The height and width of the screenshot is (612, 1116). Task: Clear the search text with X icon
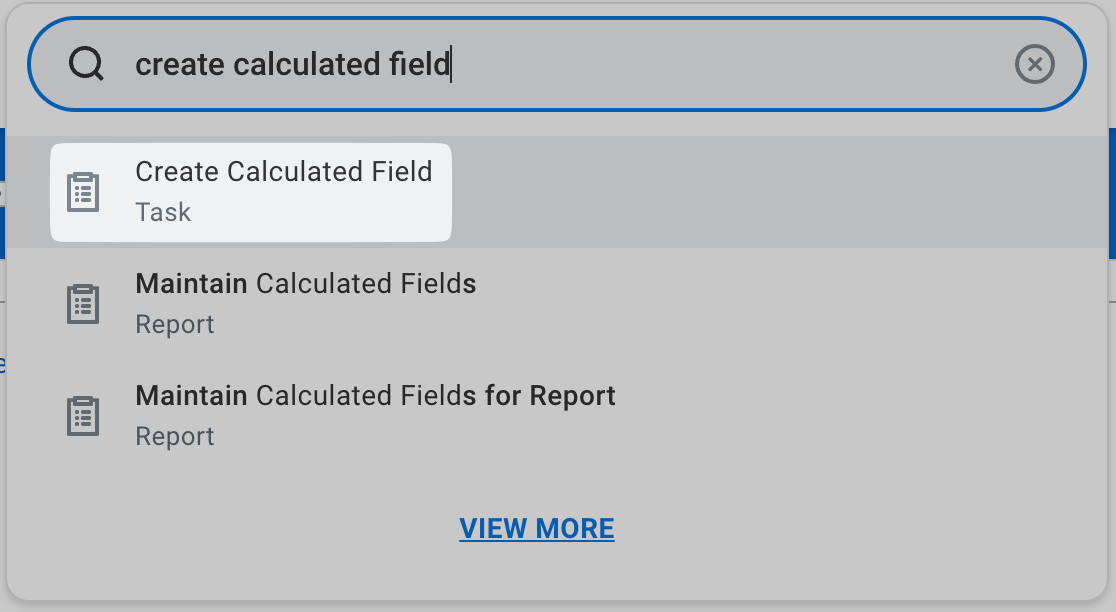(x=1034, y=65)
